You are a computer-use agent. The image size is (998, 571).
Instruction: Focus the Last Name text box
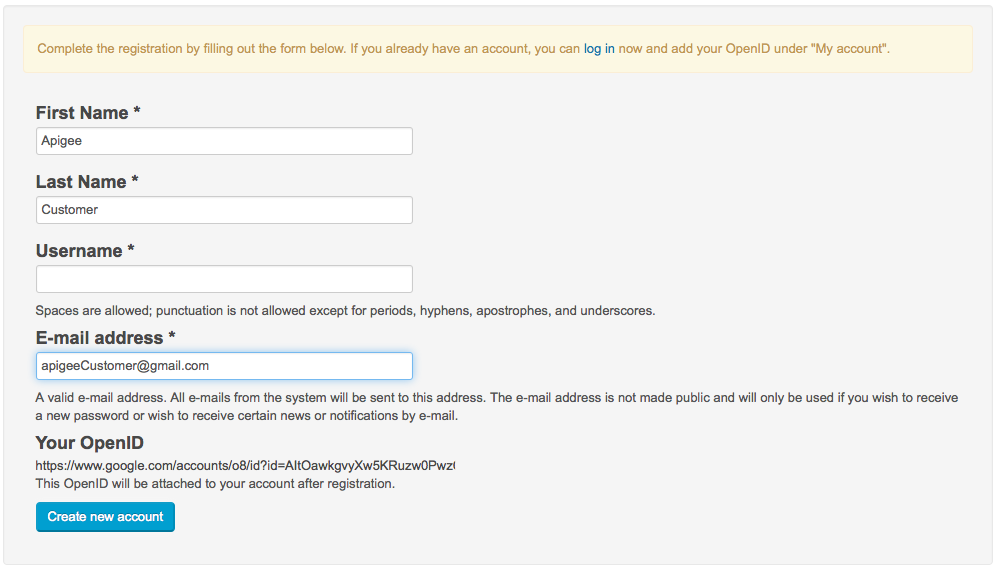point(224,210)
